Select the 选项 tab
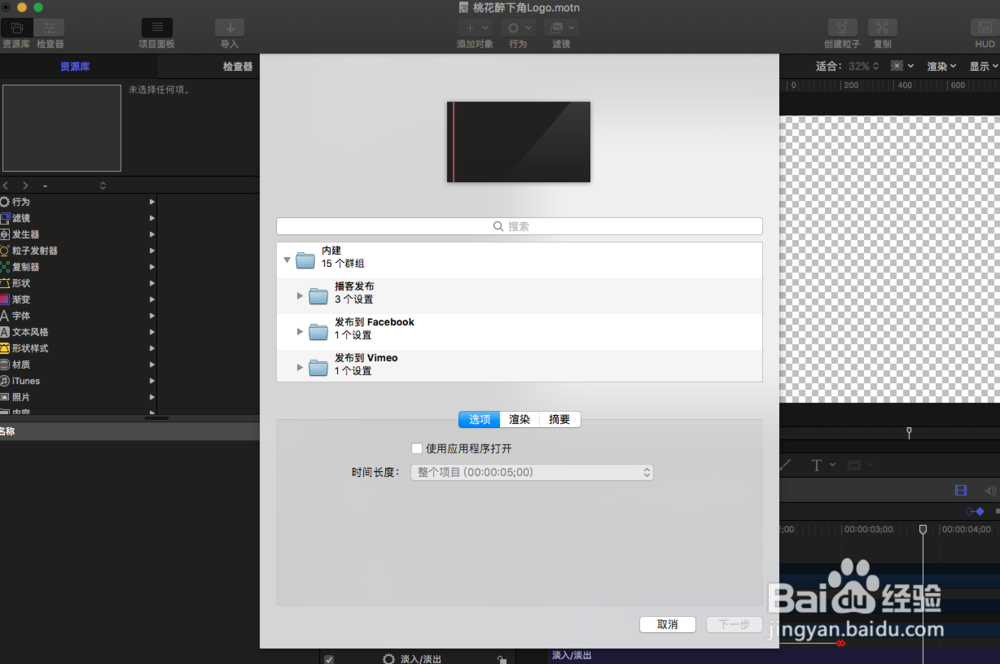 pyautogui.click(x=480, y=419)
